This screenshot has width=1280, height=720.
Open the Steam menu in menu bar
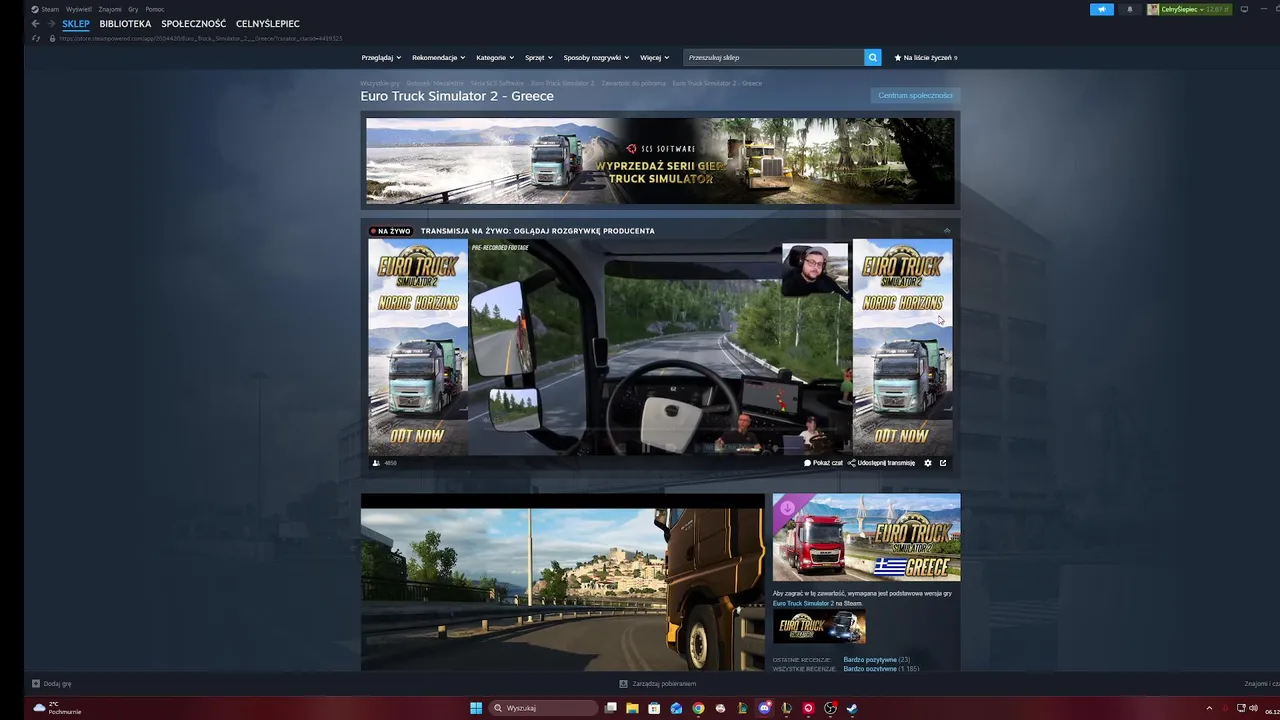click(x=46, y=9)
